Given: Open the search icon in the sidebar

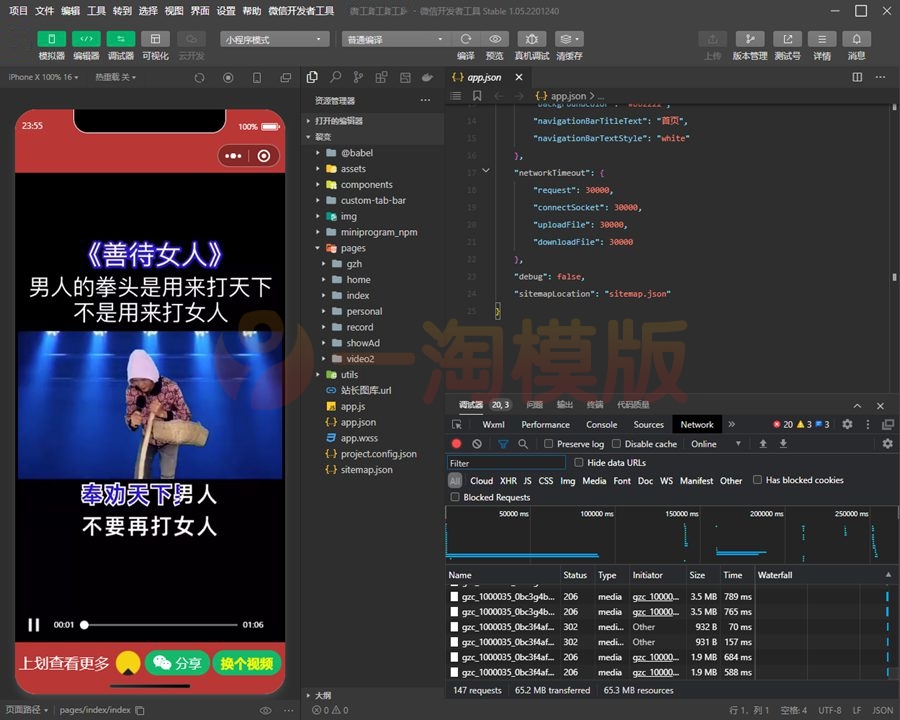Looking at the screenshot, I should (335, 77).
